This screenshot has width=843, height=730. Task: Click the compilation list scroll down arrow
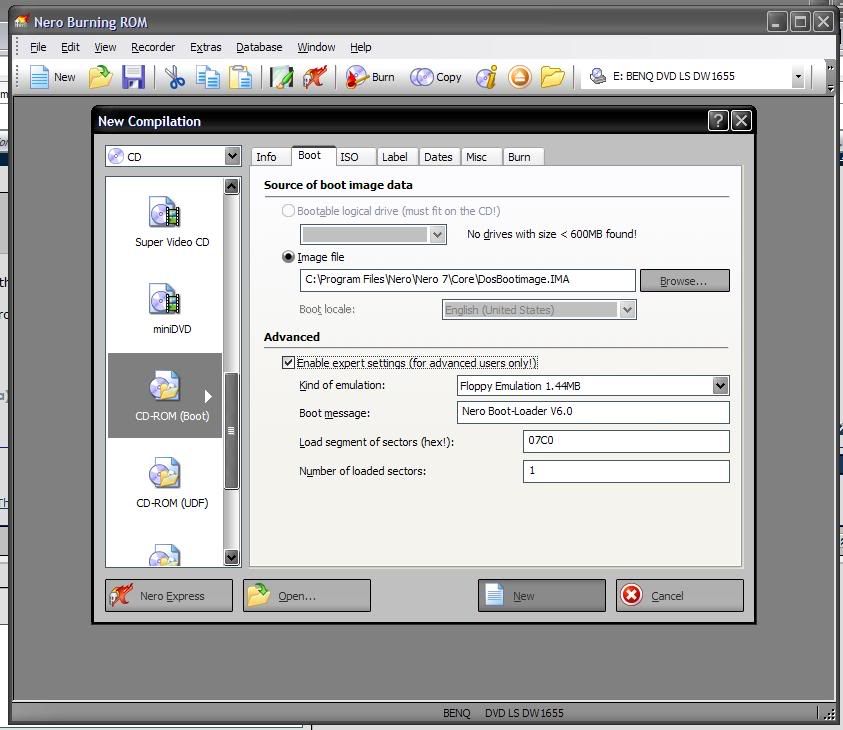231,557
